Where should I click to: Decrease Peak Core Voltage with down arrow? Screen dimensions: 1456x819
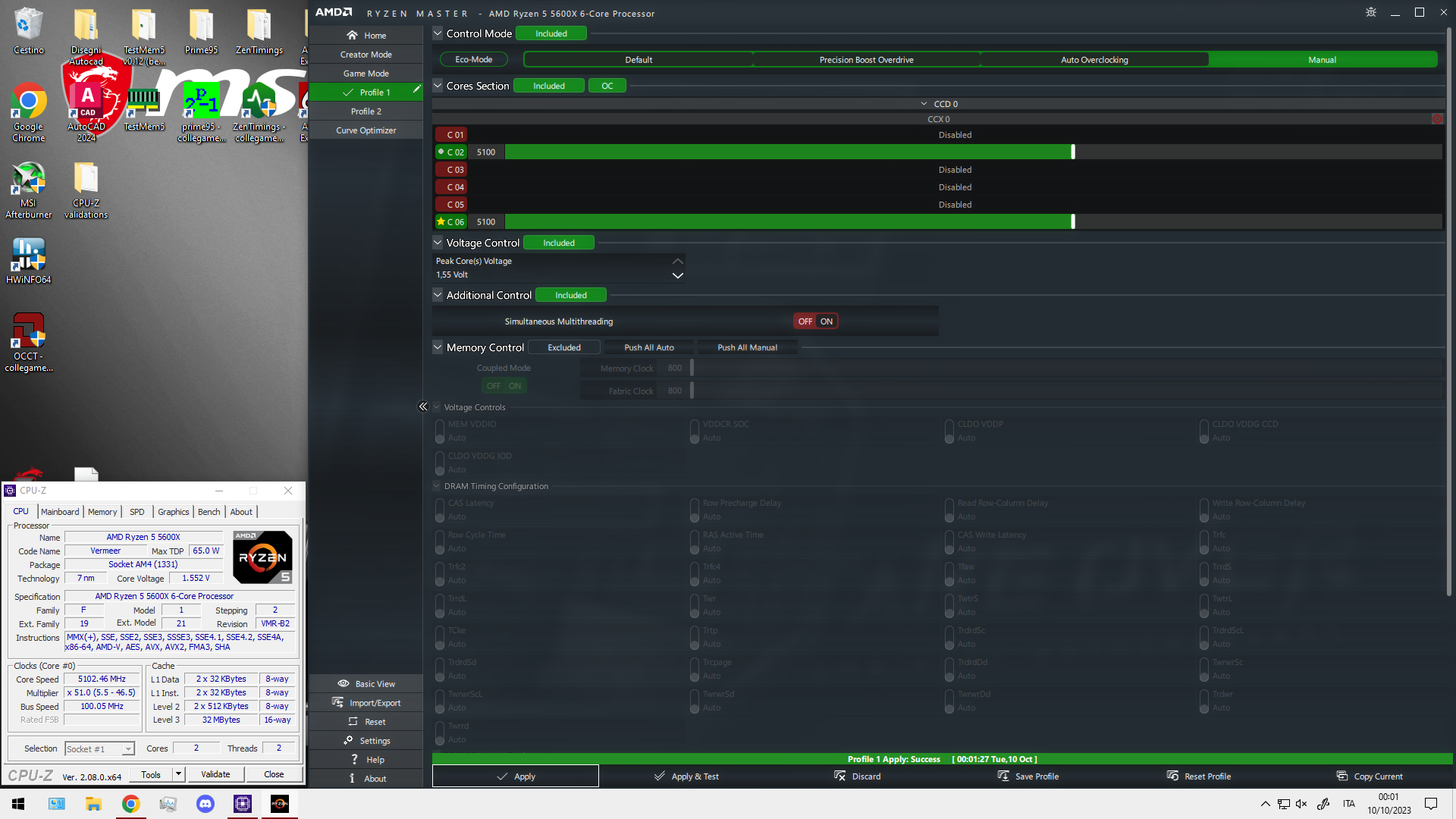click(678, 275)
